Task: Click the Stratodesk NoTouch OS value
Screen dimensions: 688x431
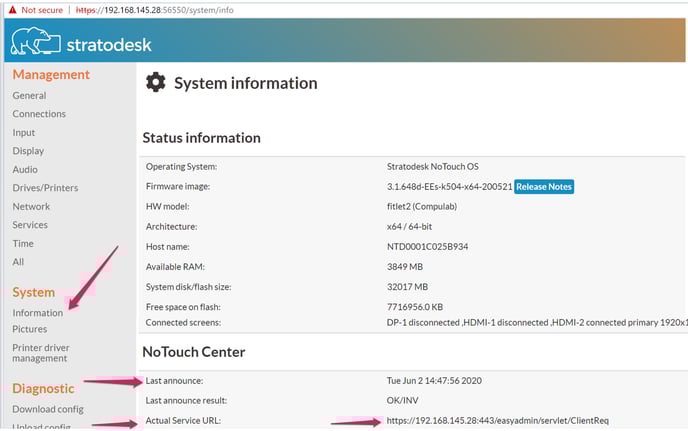Action: point(433,167)
